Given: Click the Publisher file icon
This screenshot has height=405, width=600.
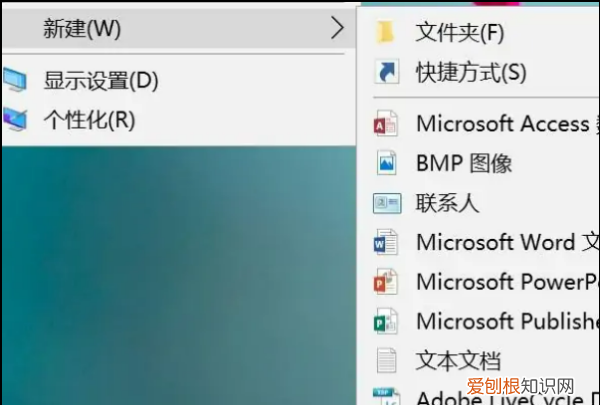Looking at the screenshot, I should click(385, 321).
